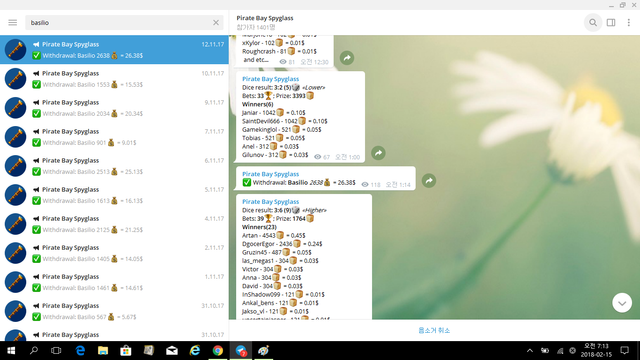Viewport: 640px width, 360px height.
Task: Forward the Withdrawal Basilio 2638 message
Action: (x=429, y=181)
